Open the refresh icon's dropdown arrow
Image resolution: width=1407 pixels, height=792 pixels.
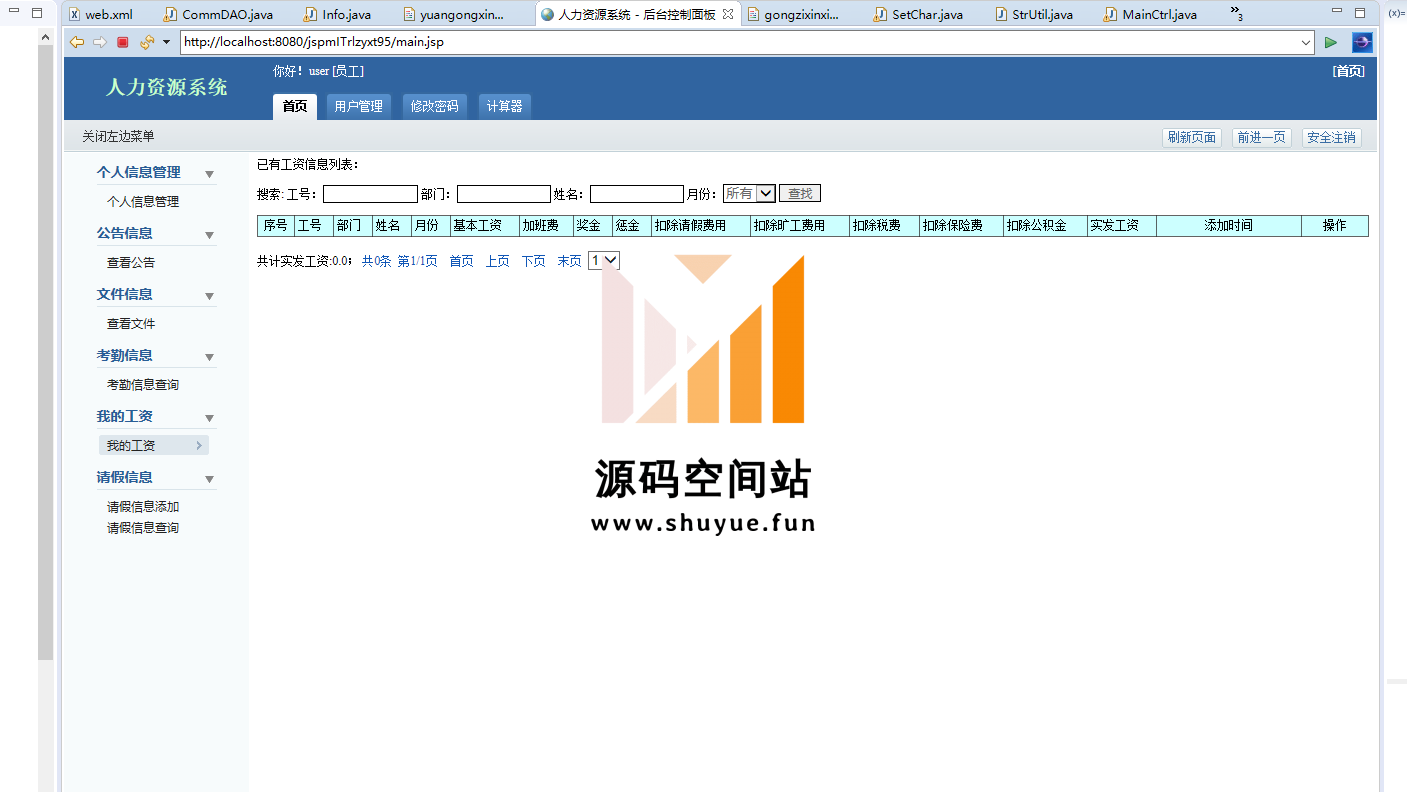[166, 42]
